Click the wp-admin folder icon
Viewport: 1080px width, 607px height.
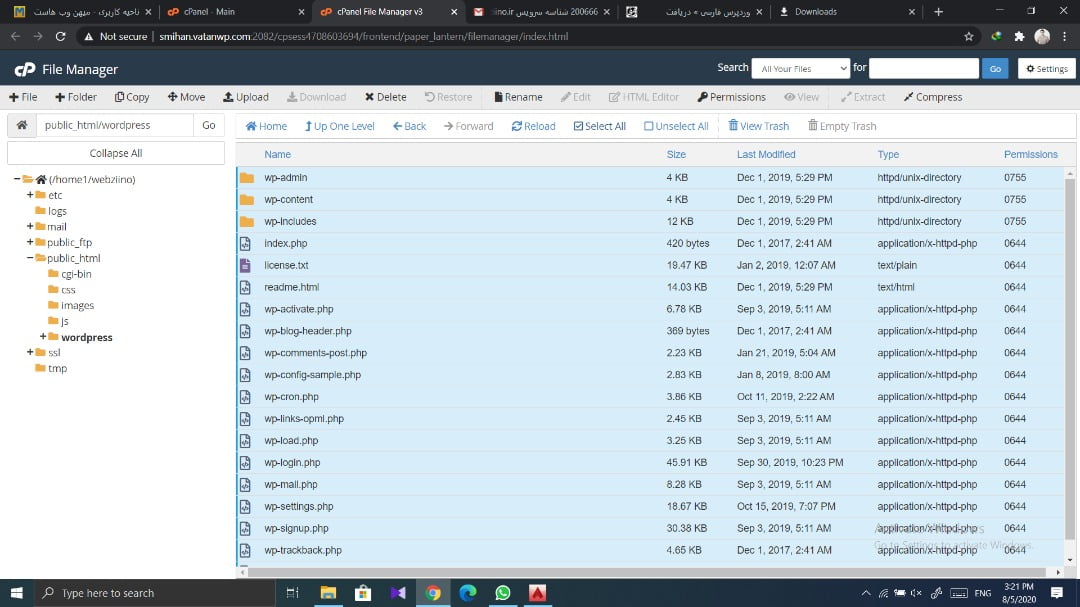tap(247, 178)
